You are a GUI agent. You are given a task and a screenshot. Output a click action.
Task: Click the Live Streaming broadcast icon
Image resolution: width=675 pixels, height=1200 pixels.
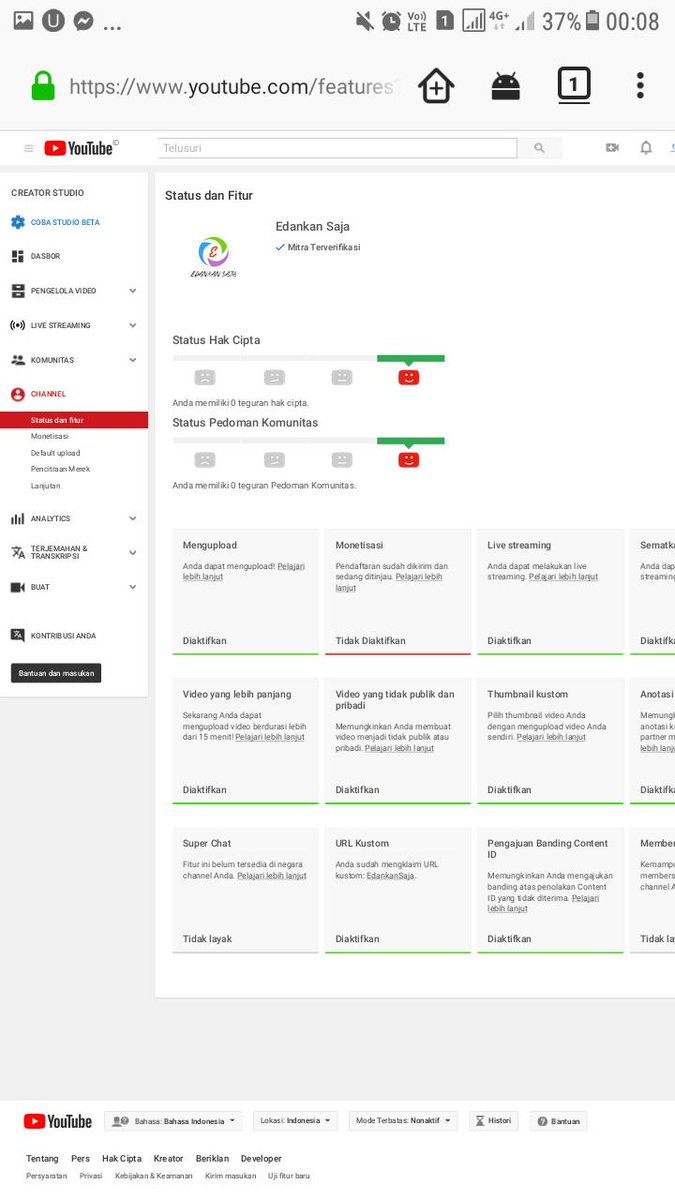[x=18, y=325]
